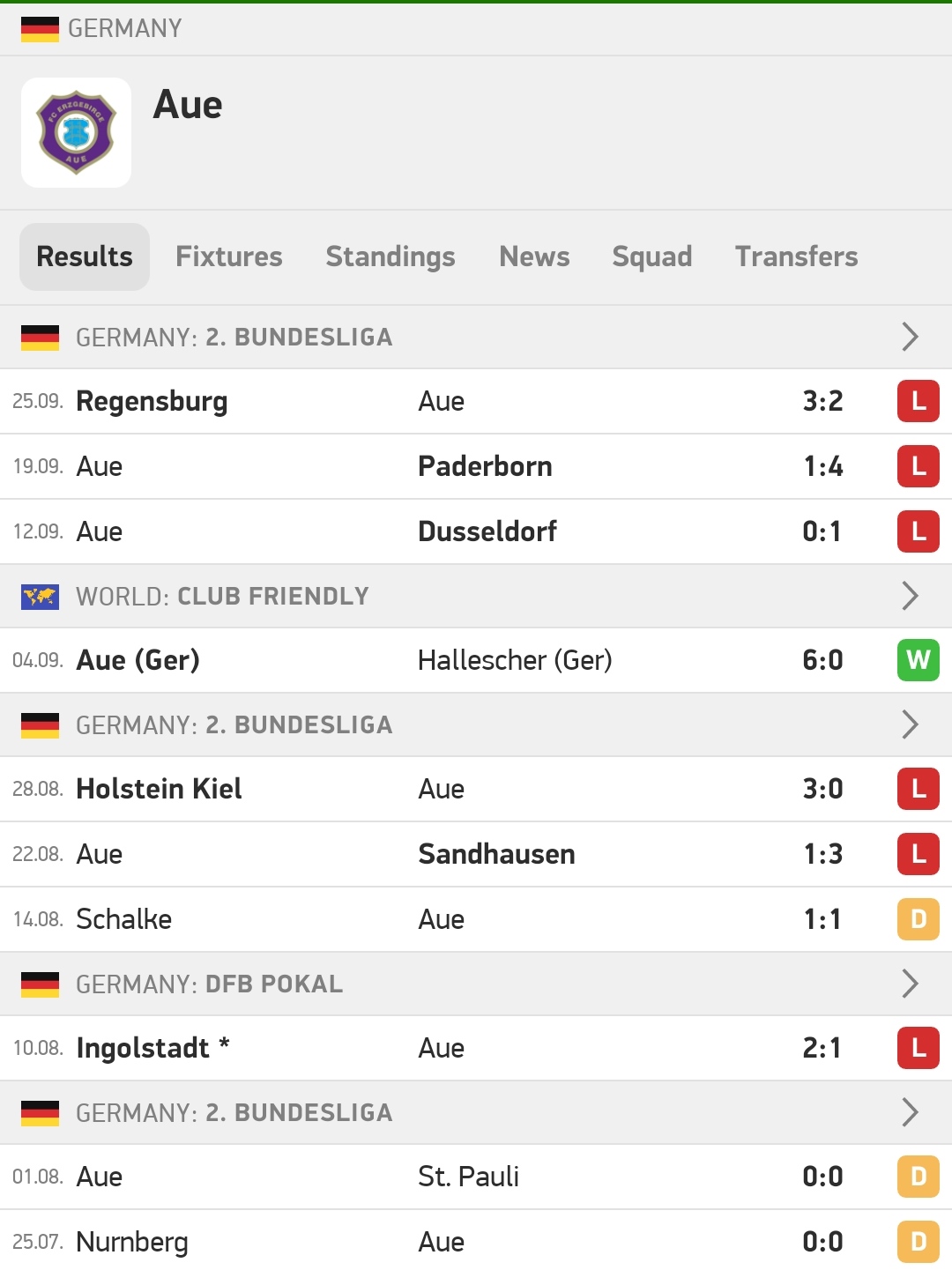Open the Transfers tab

[x=797, y=256]
